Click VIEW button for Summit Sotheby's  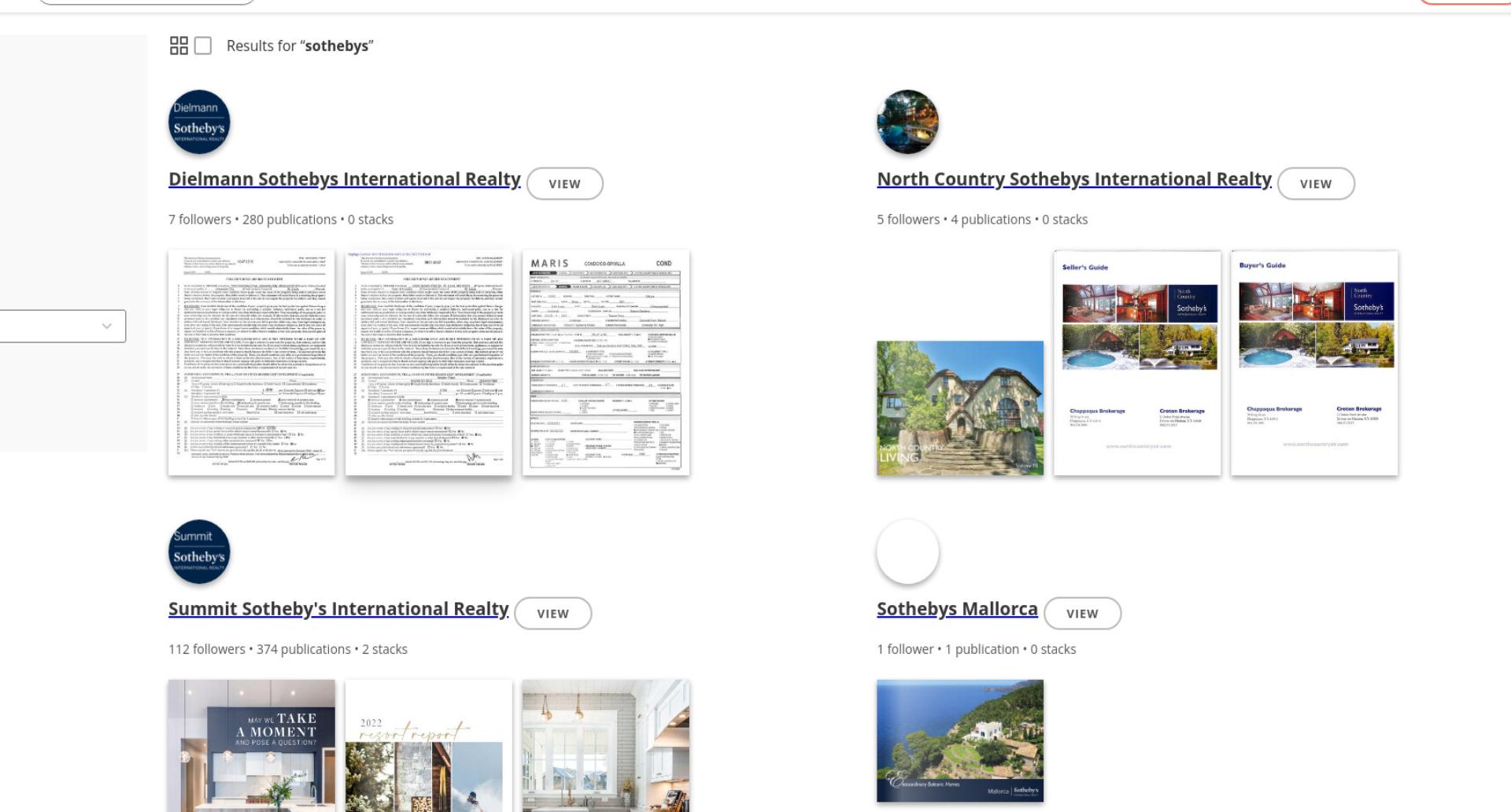[x=553, y=613]
